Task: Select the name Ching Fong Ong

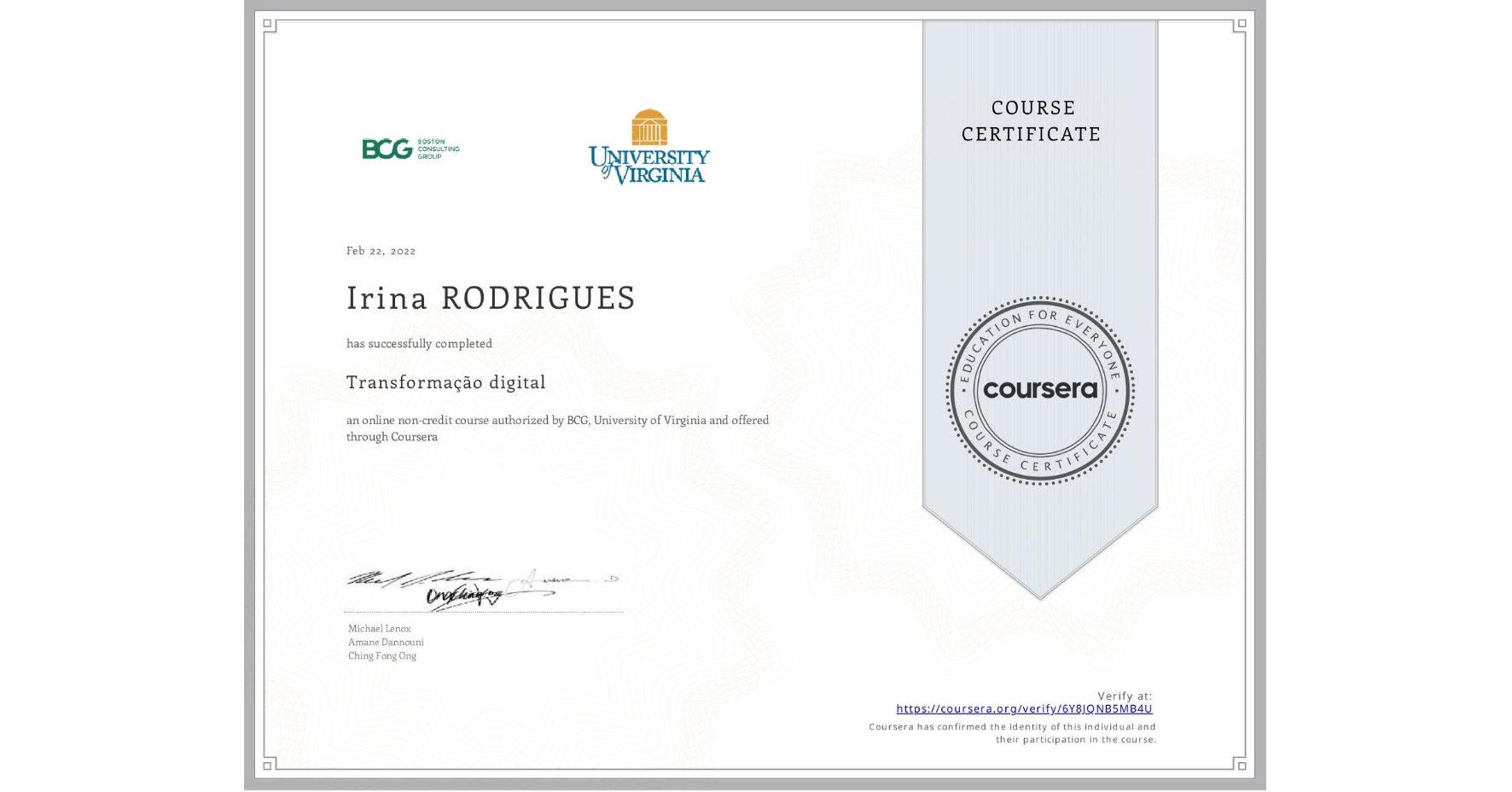Action: click(381, 655)
